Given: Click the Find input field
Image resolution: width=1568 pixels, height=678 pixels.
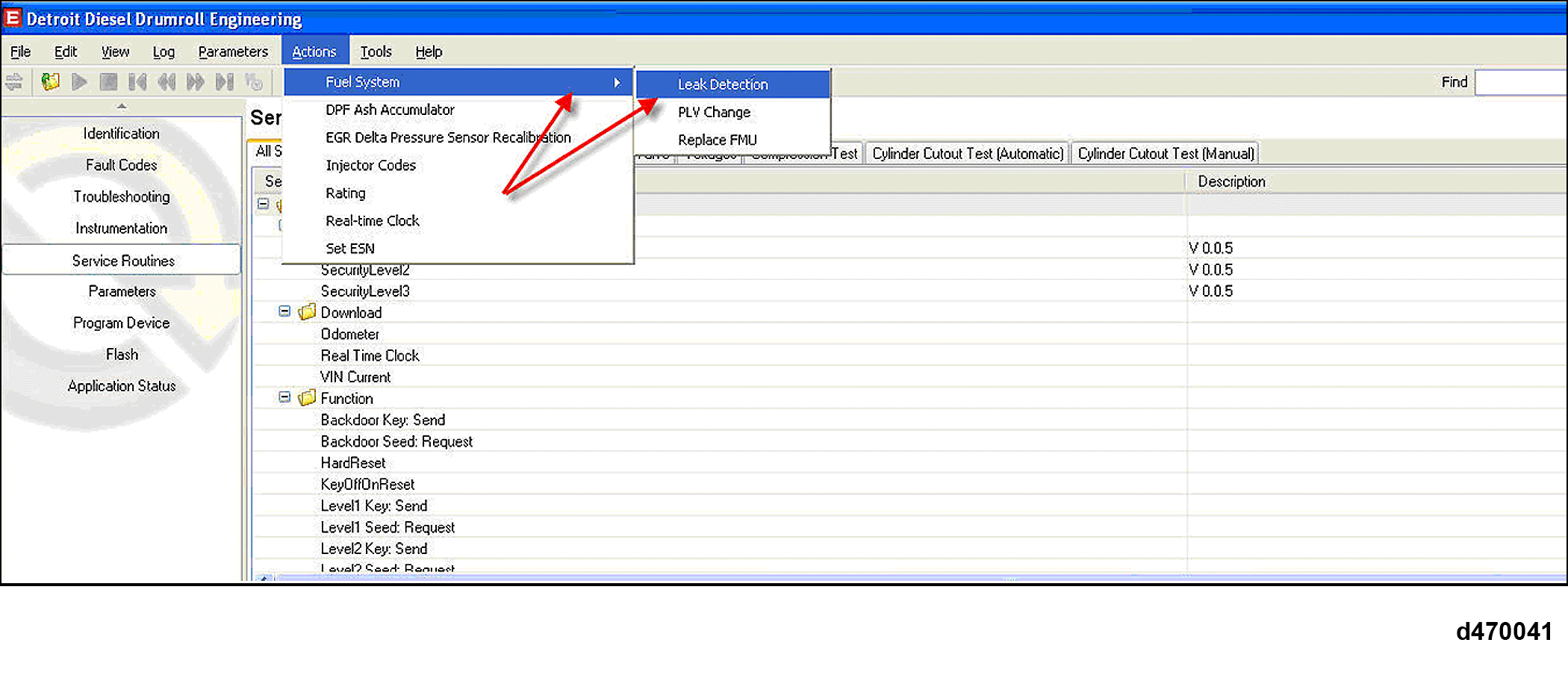Looking at the screenshot, I should [1520, 82].
